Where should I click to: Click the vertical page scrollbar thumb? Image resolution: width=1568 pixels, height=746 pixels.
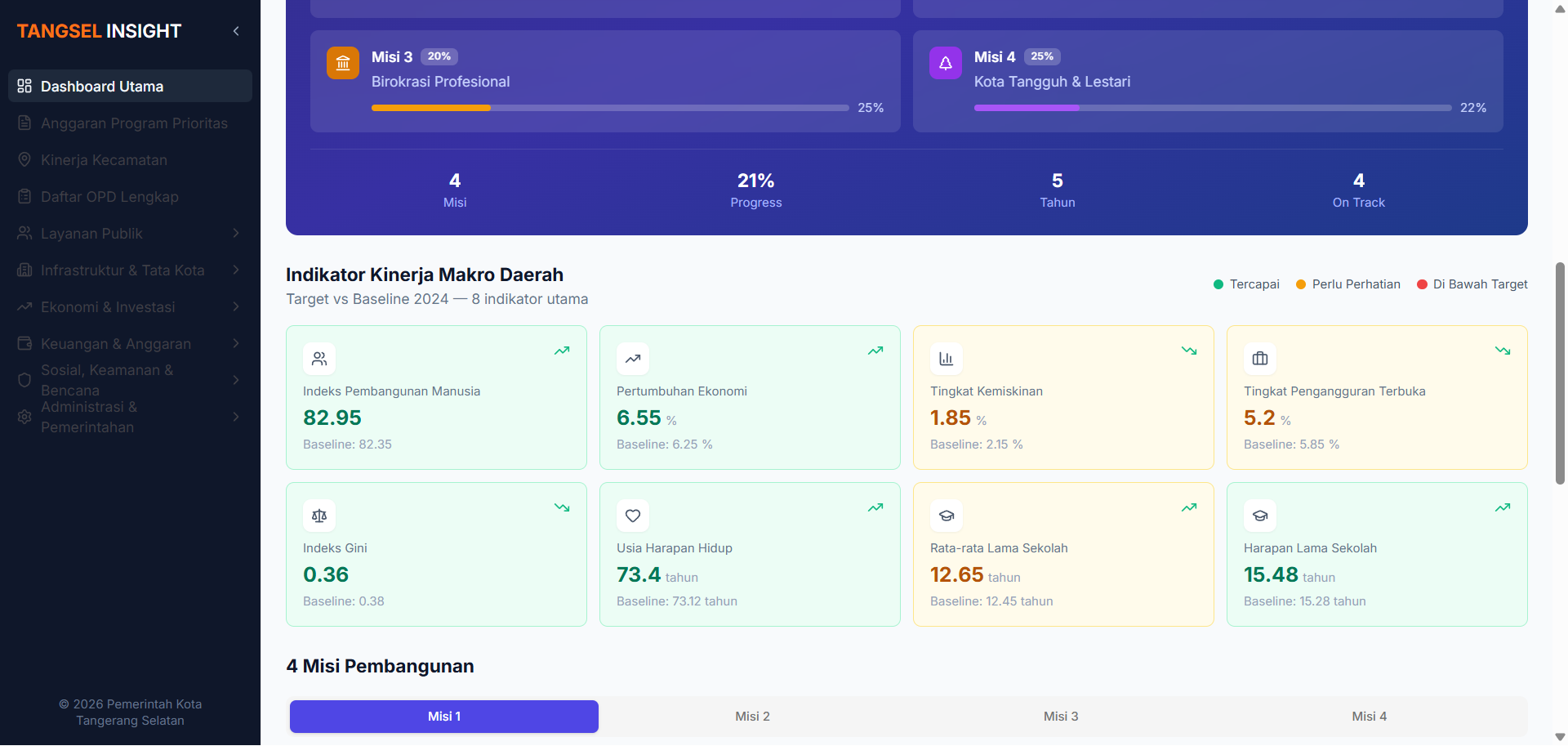[1560, 373]
